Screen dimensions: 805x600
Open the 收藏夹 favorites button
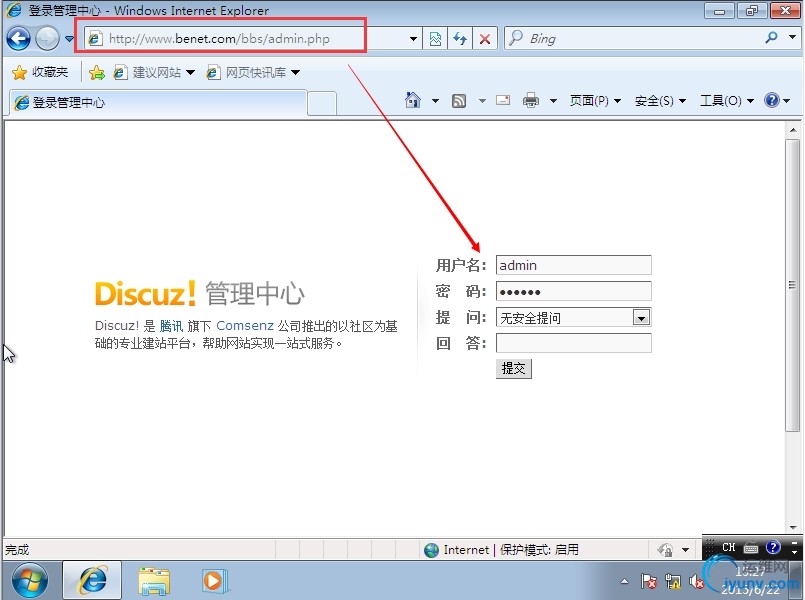[40, 72]
